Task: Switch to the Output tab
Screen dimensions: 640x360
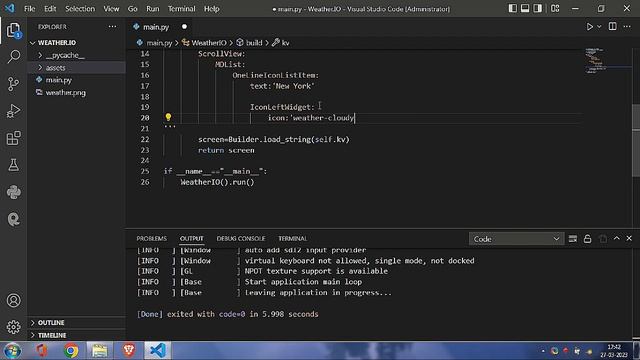Action: [x=191, y=238]
